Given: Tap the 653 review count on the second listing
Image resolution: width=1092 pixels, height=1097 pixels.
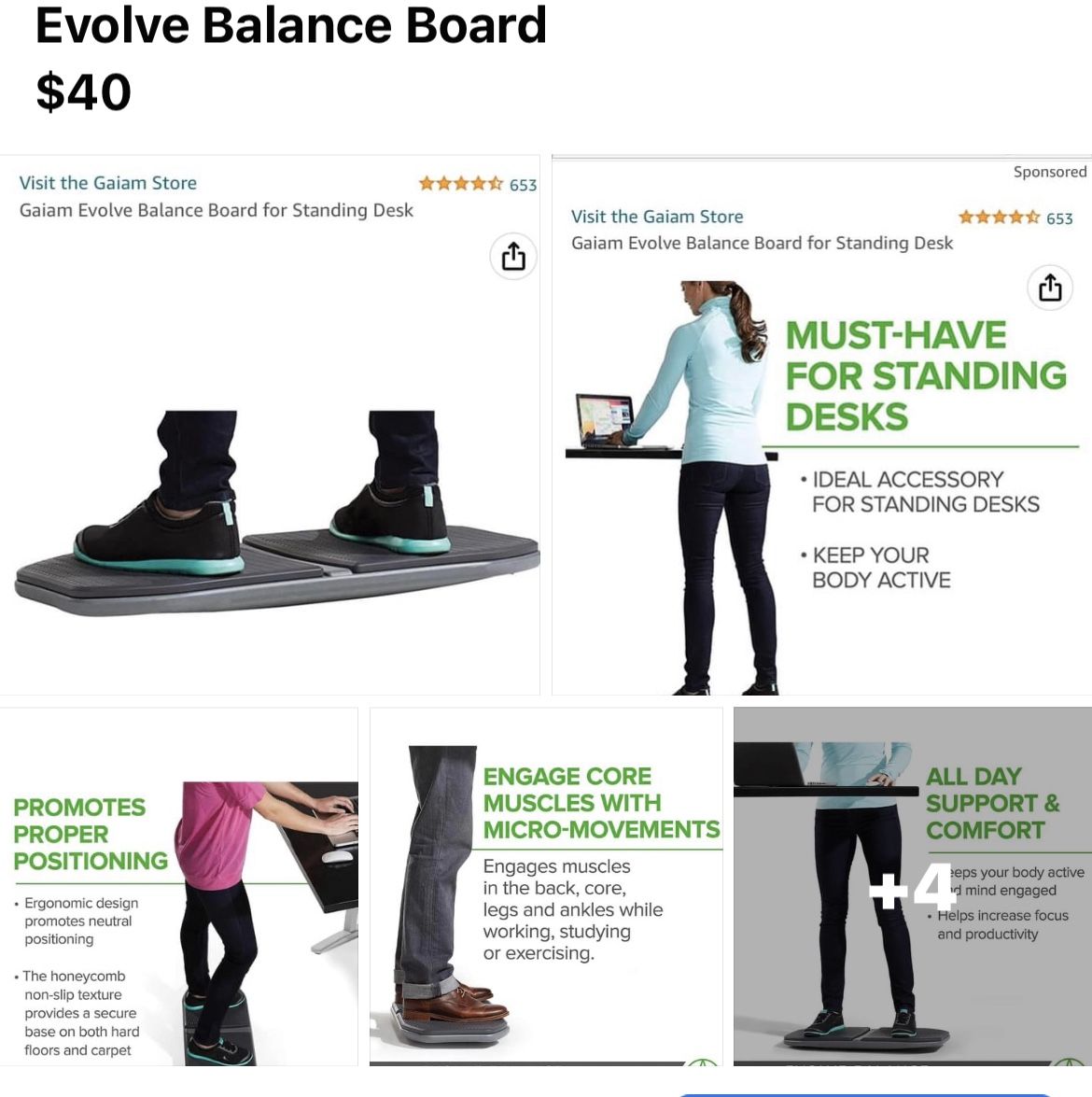Looking at the screenshot, I should click(1059, 218).
